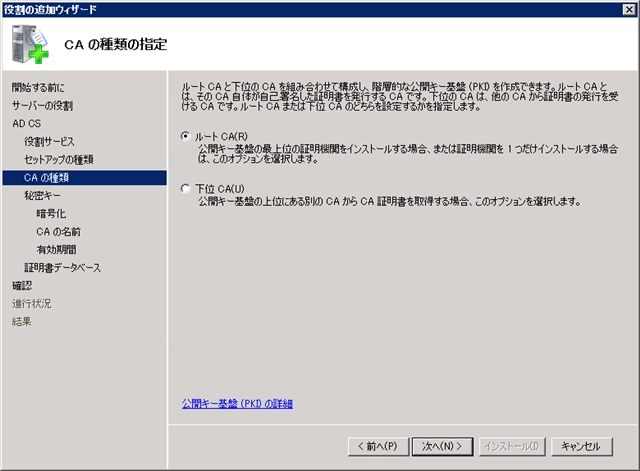Open the 公開キー基盤 (PKI) の詳細 link
The height and width of the screenshot is (471, 640).
coord(237,404)
